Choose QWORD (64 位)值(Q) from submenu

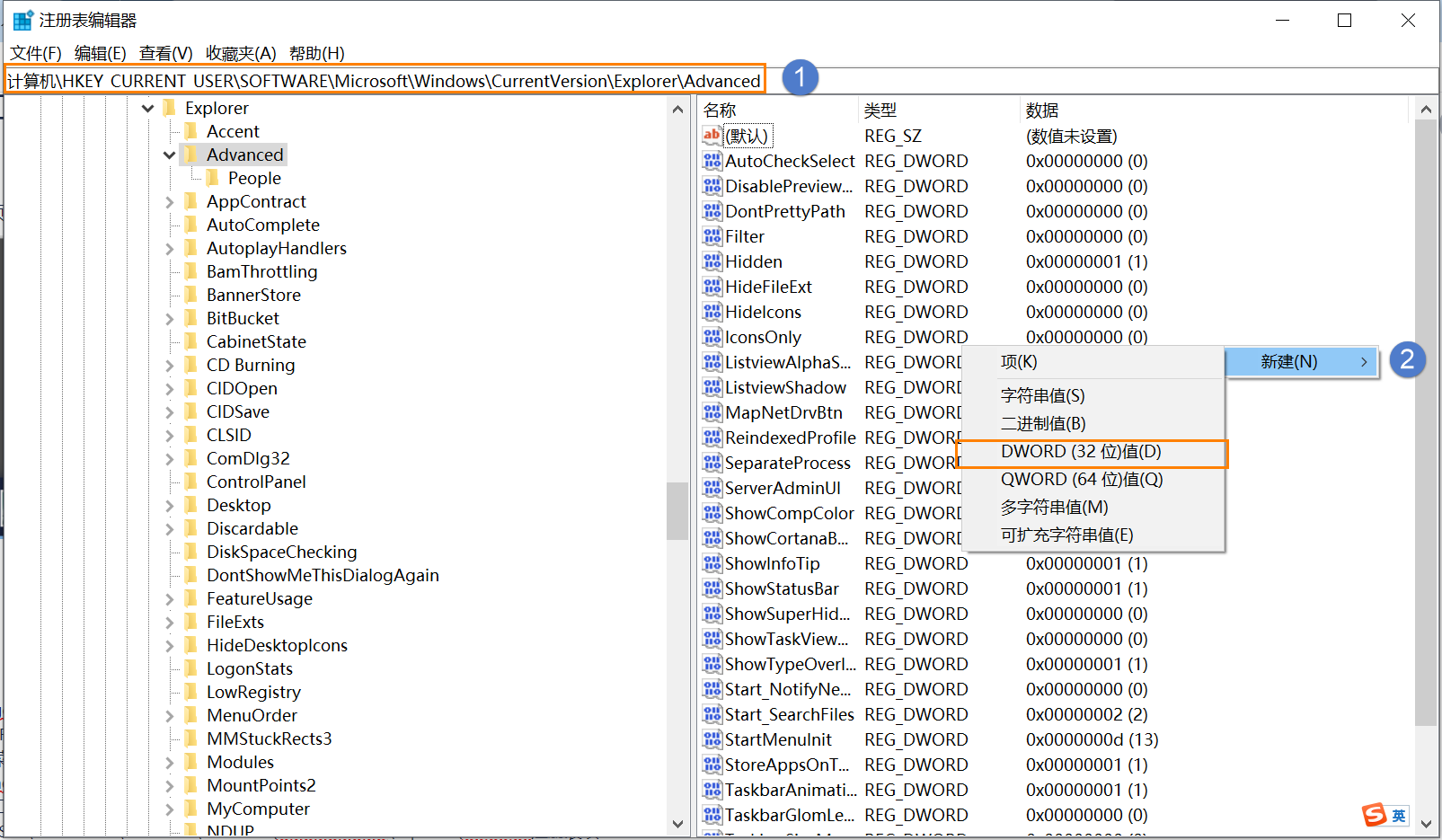[1093, 480]
